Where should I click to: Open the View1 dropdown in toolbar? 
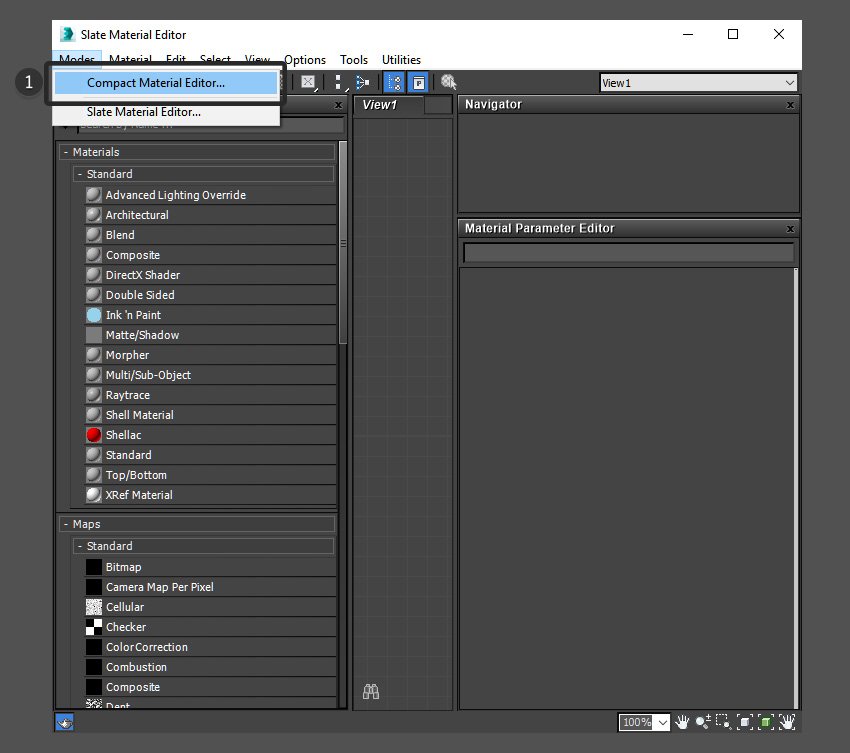point(698,83)
